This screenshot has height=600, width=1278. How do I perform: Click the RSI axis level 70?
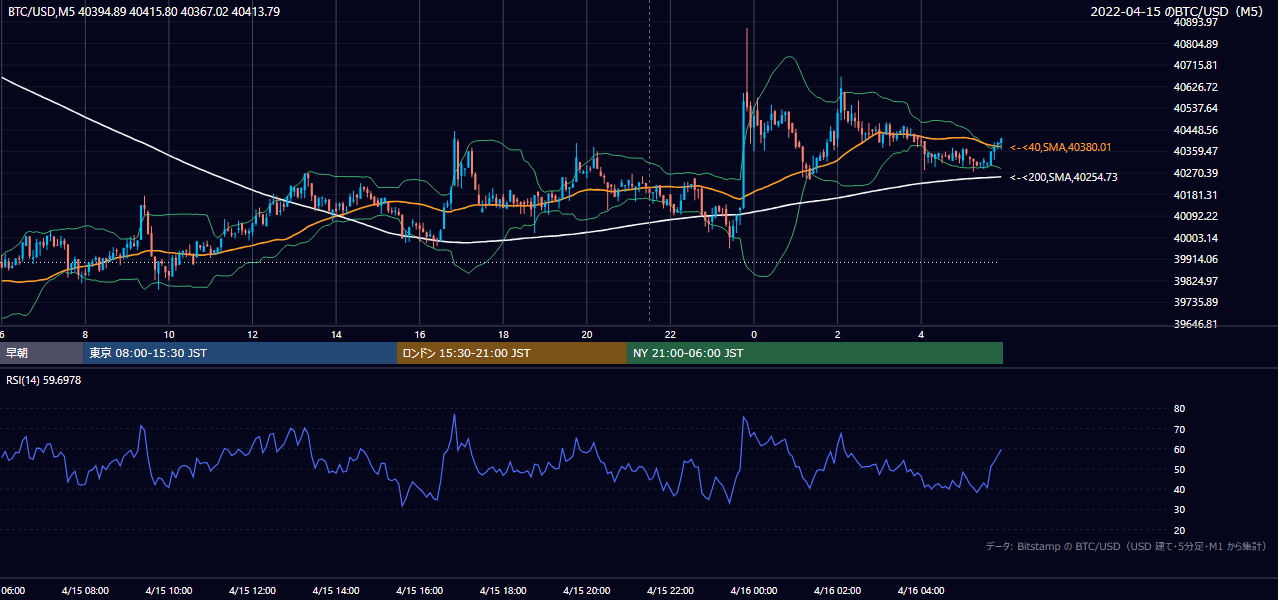click(1179, 429)
